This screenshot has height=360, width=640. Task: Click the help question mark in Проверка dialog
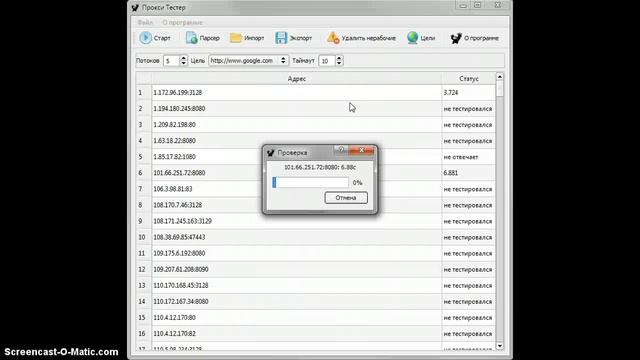[x=342, y=150]
